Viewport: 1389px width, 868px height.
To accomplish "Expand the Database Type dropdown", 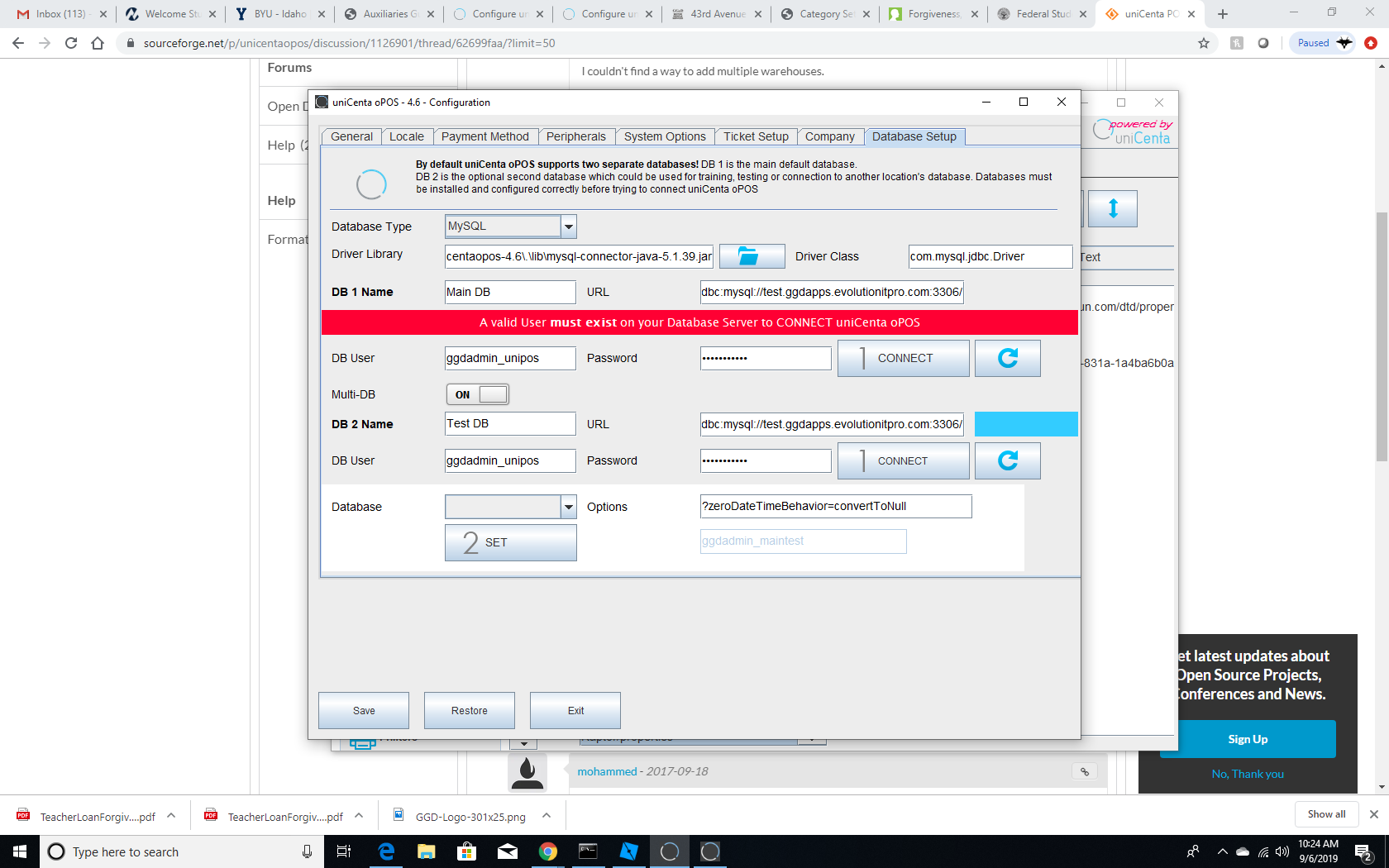I will [568, 227].
